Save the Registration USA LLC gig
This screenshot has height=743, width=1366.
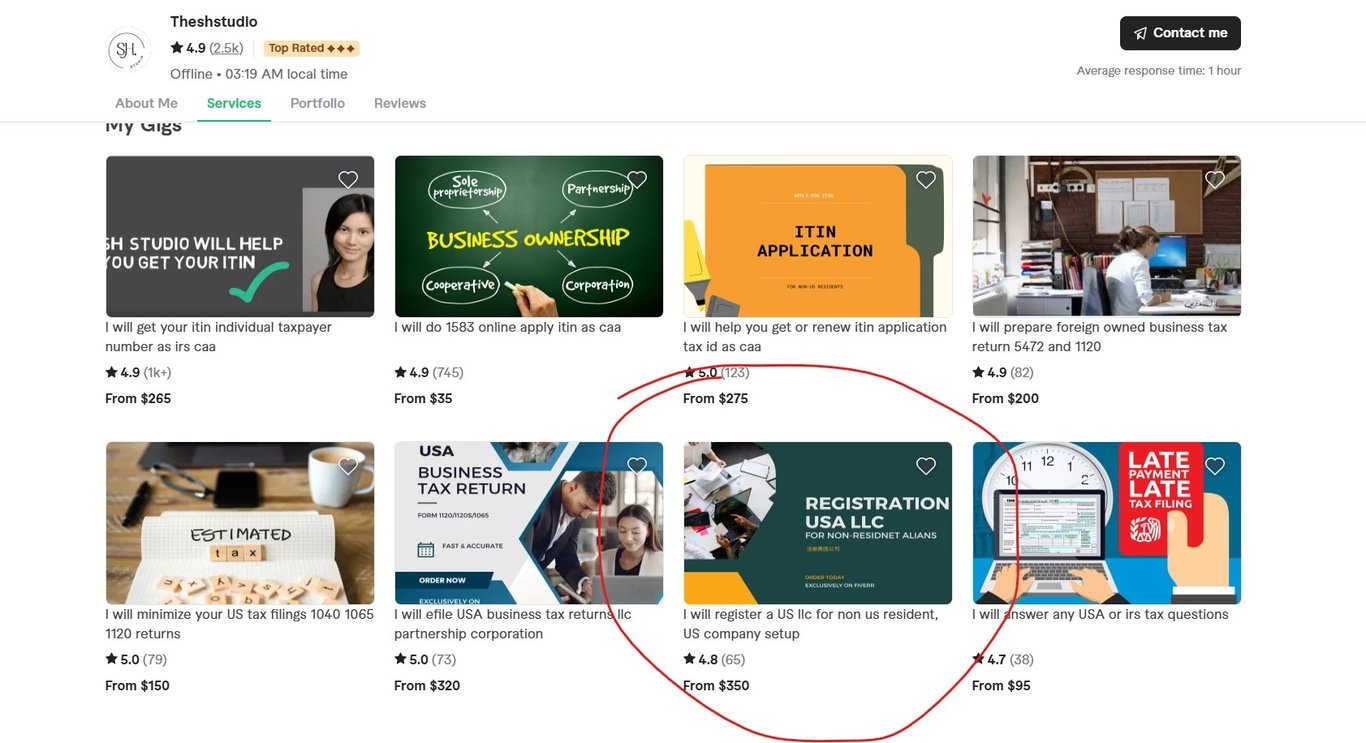point(926,466)
